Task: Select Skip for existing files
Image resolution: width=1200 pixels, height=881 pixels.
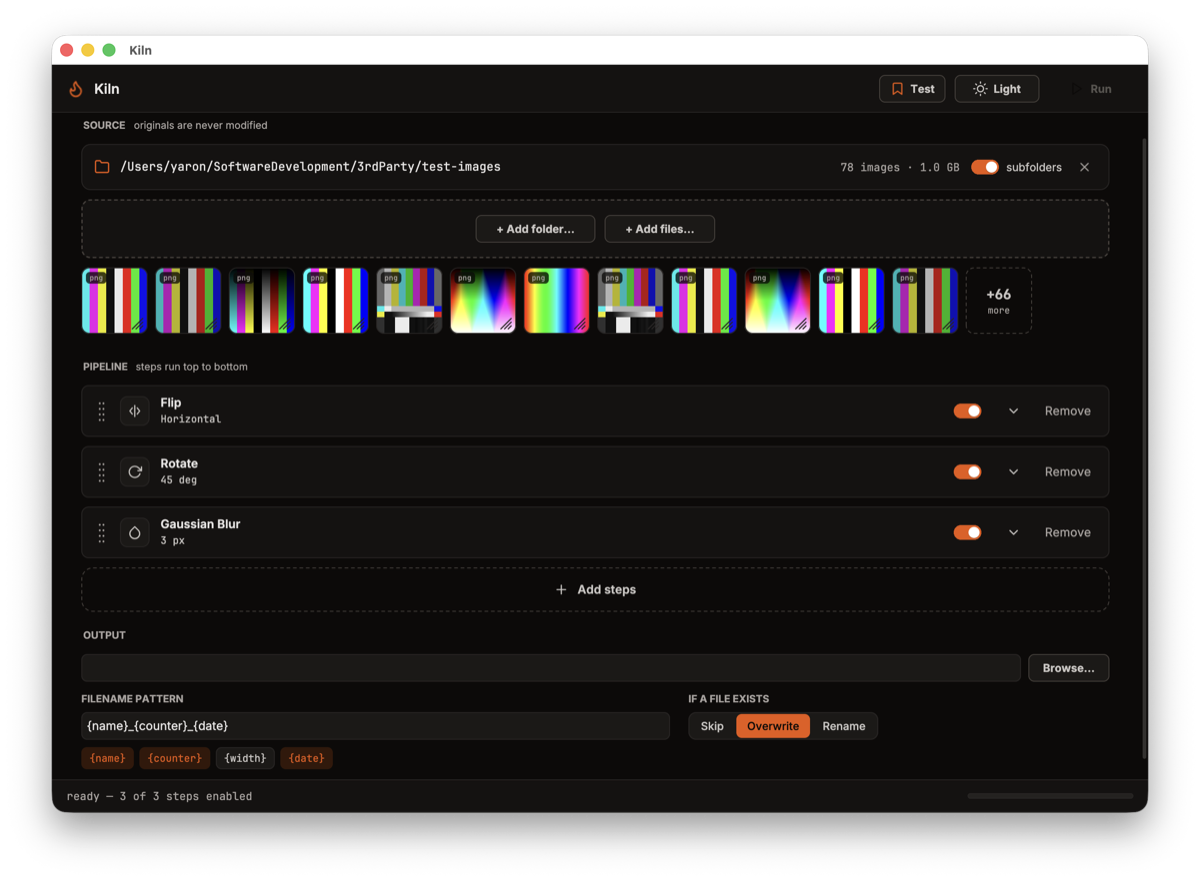Action: pyautogui.click(x=712, y=726)
